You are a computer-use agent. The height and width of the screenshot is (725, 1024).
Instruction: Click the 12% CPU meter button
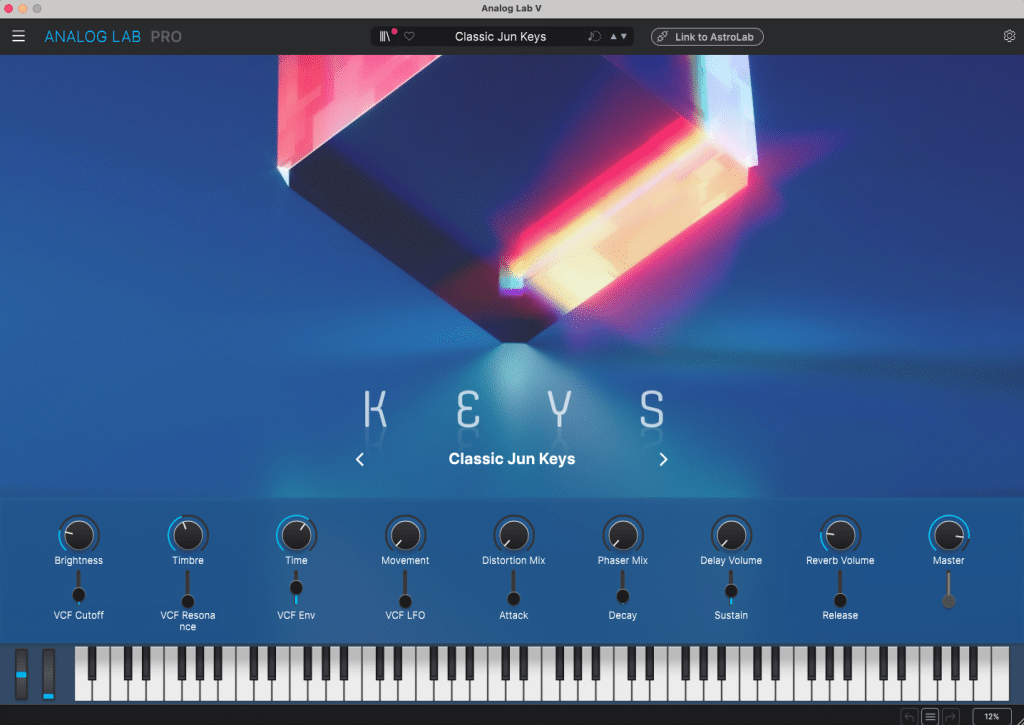[x=991, y=716]
